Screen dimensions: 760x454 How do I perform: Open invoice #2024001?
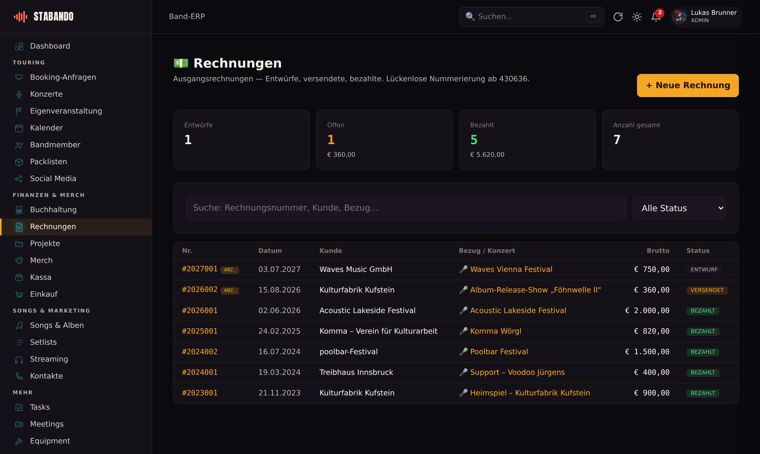[x=200, y=373]
